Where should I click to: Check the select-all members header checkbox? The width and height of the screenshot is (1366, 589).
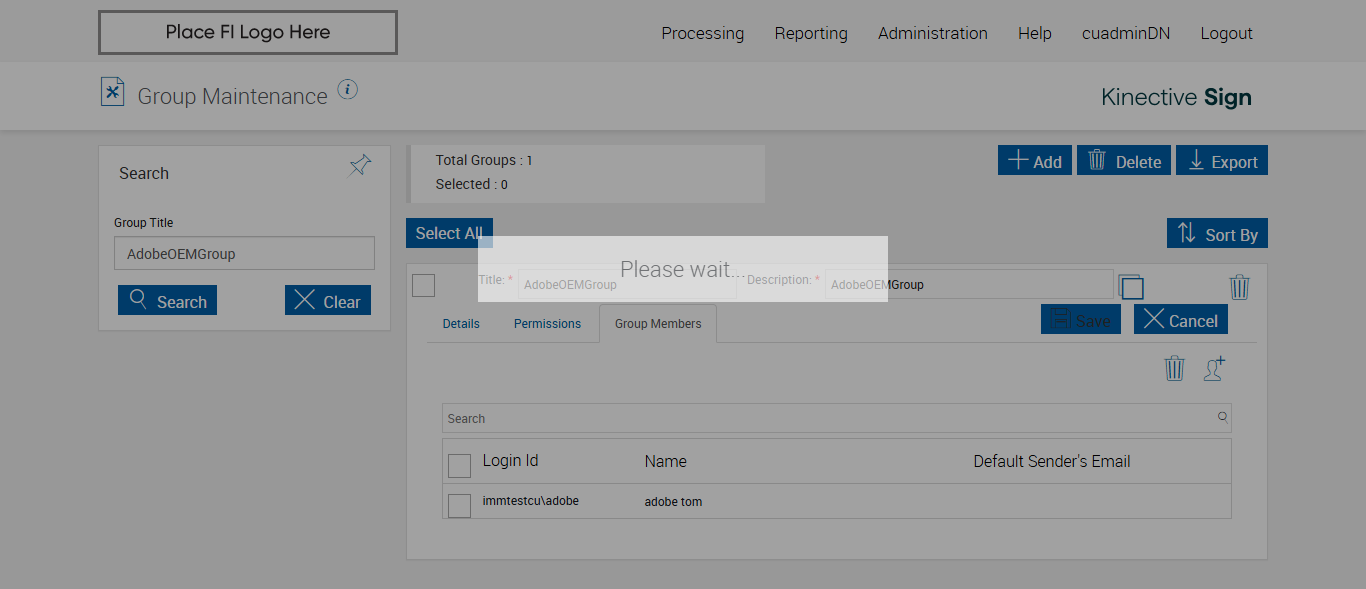pyautogui.click(x=459, y=466)
